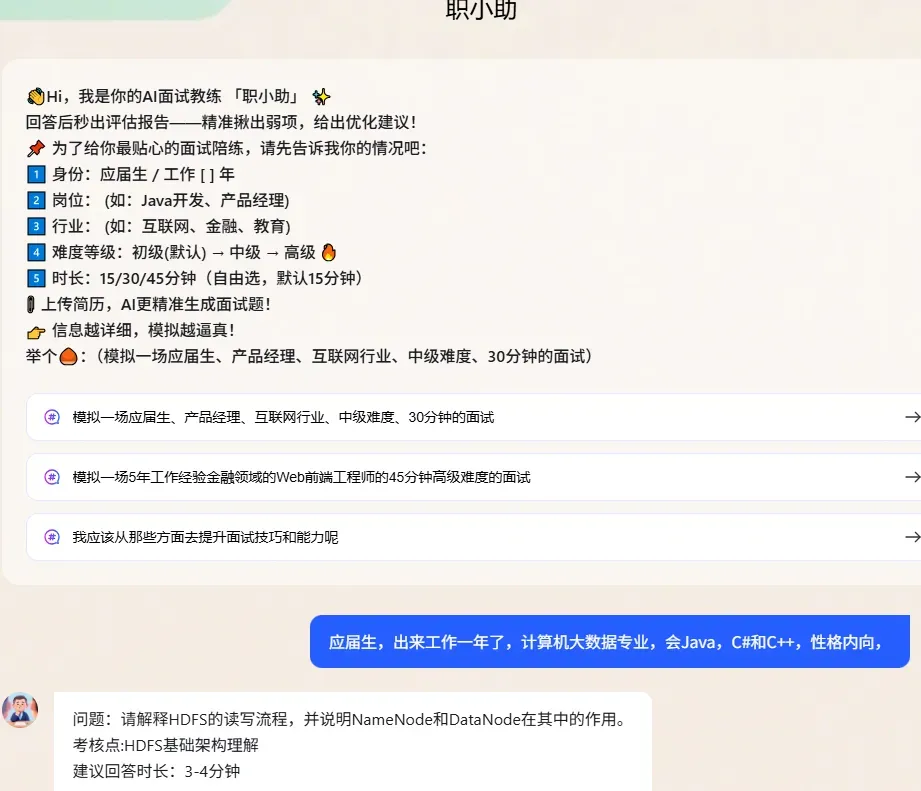Click the fire emoji after 高级

point(329,252)
